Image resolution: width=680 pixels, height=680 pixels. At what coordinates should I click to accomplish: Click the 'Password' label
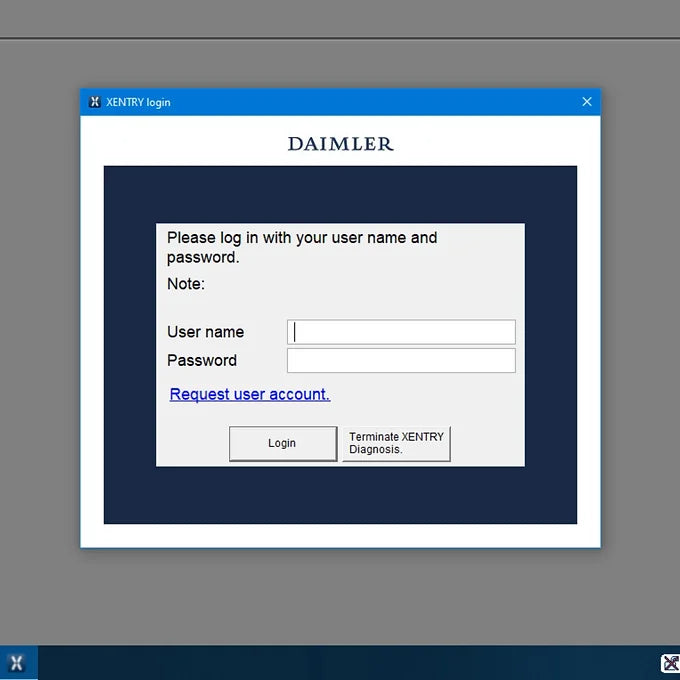(x=202, y=360)
